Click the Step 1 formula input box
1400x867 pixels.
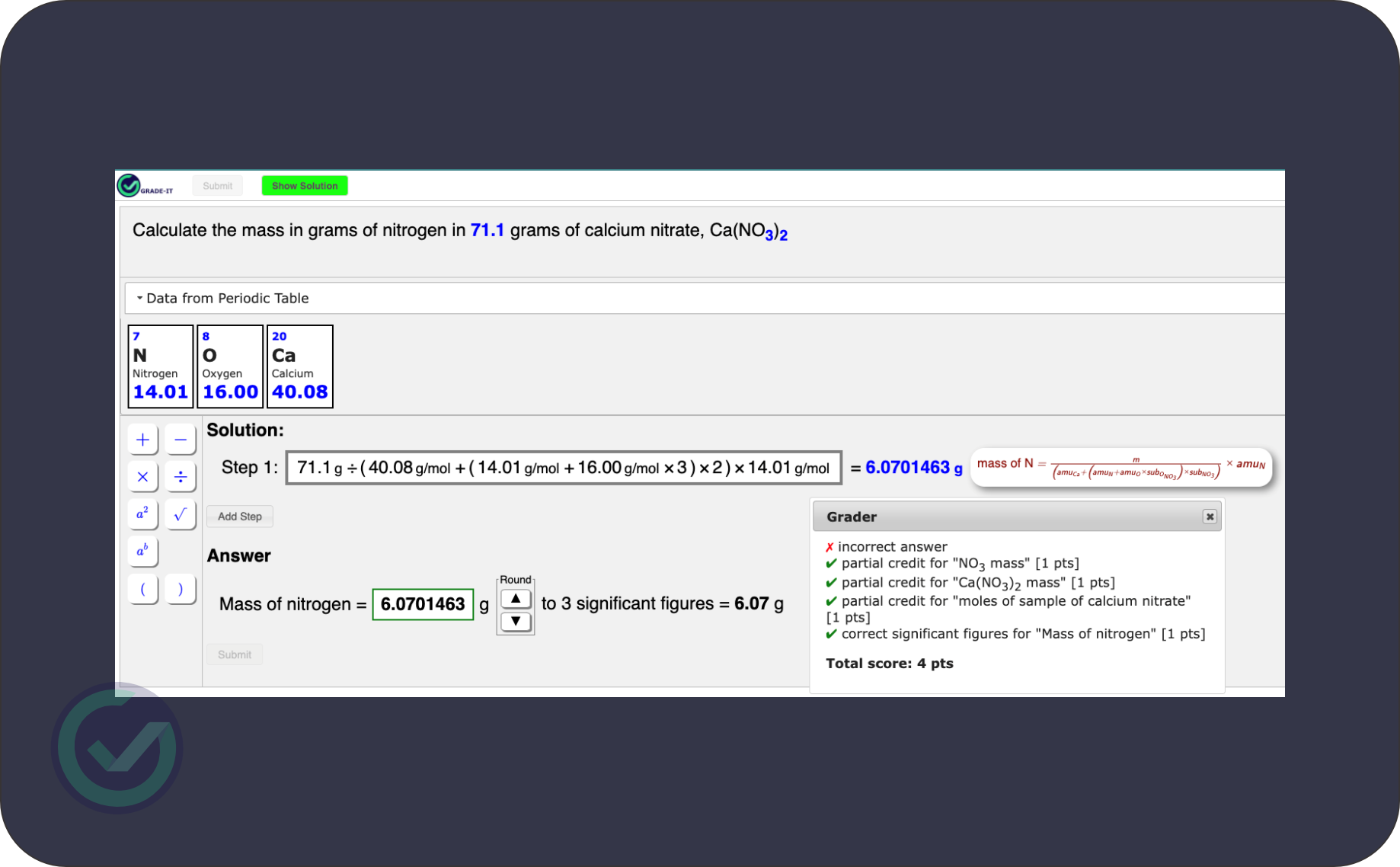563,468
